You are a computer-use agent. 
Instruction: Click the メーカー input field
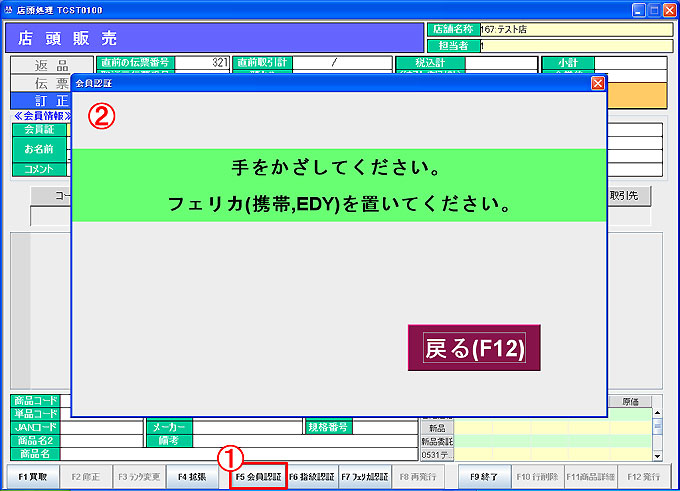pos(247,427)
